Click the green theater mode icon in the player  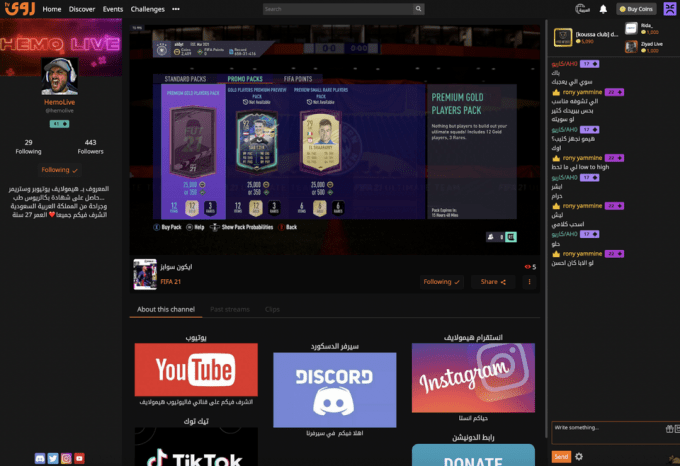(x=511, y=237)
